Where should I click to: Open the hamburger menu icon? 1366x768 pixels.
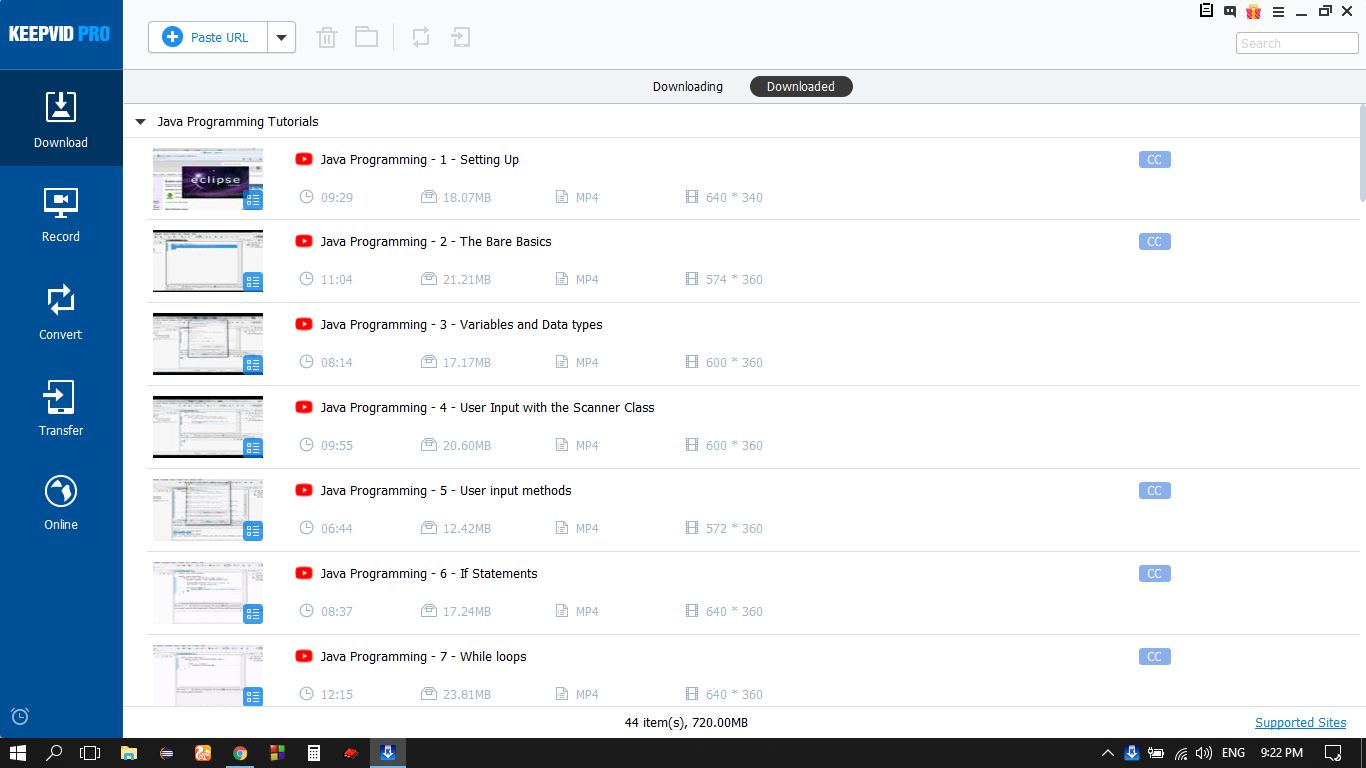click(1278, 12)
